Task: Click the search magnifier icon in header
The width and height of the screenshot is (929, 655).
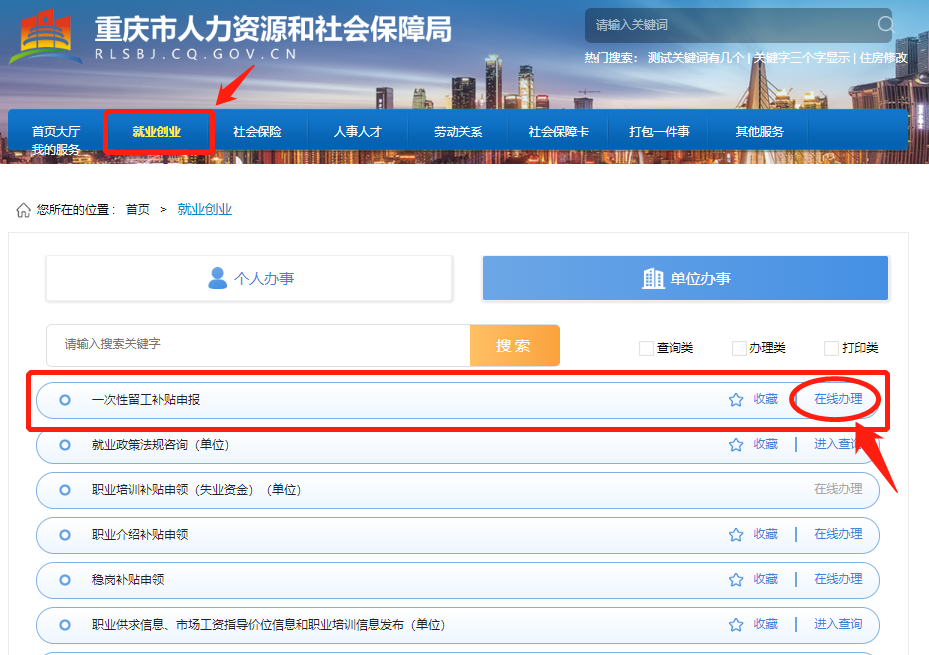Action: tap(885, 25)
